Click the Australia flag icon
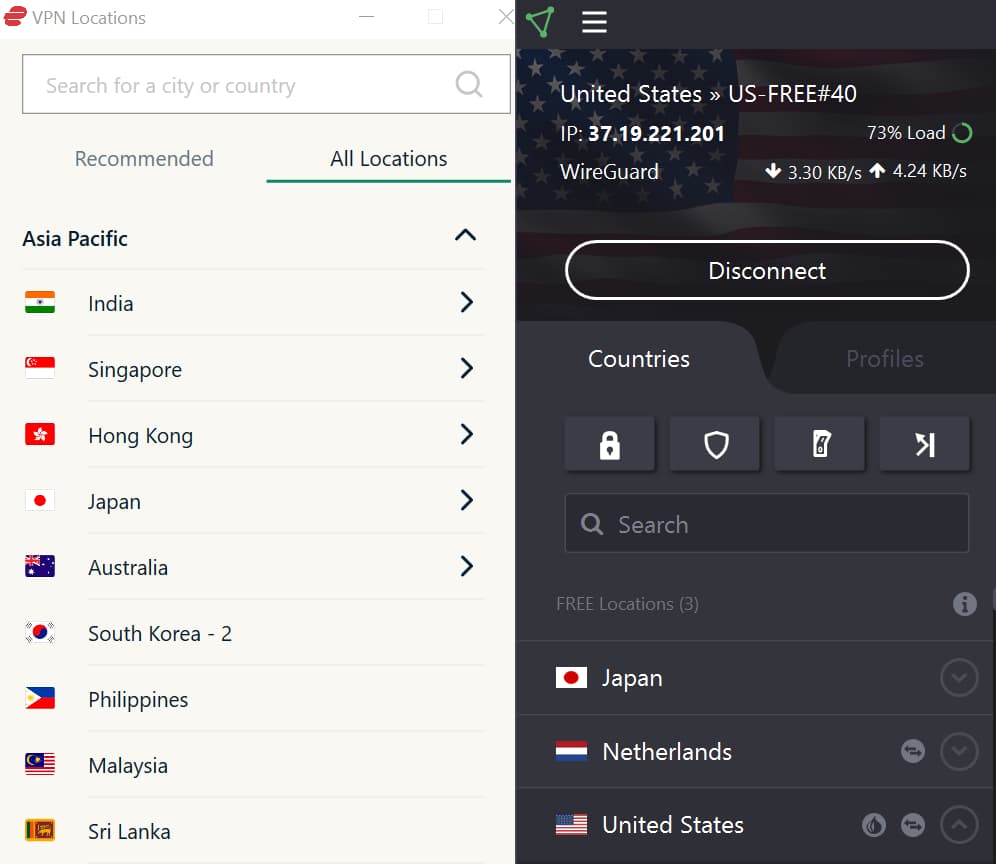 tap(40, 567)
